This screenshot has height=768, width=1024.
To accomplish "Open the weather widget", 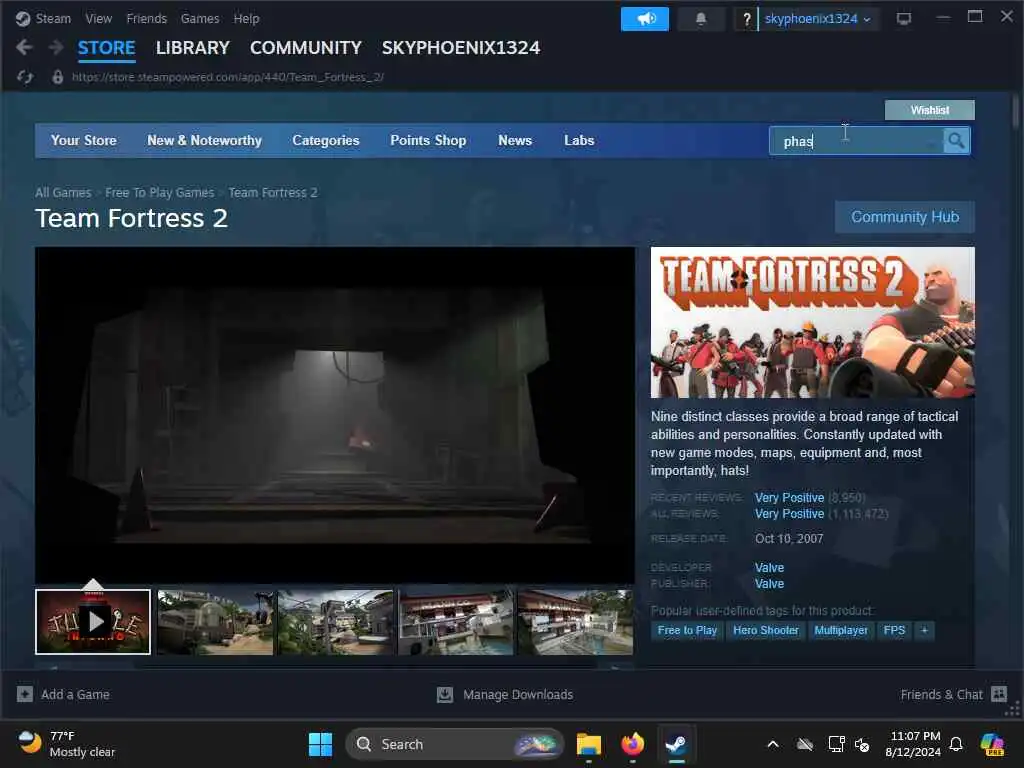I will [x=66, y=744].
